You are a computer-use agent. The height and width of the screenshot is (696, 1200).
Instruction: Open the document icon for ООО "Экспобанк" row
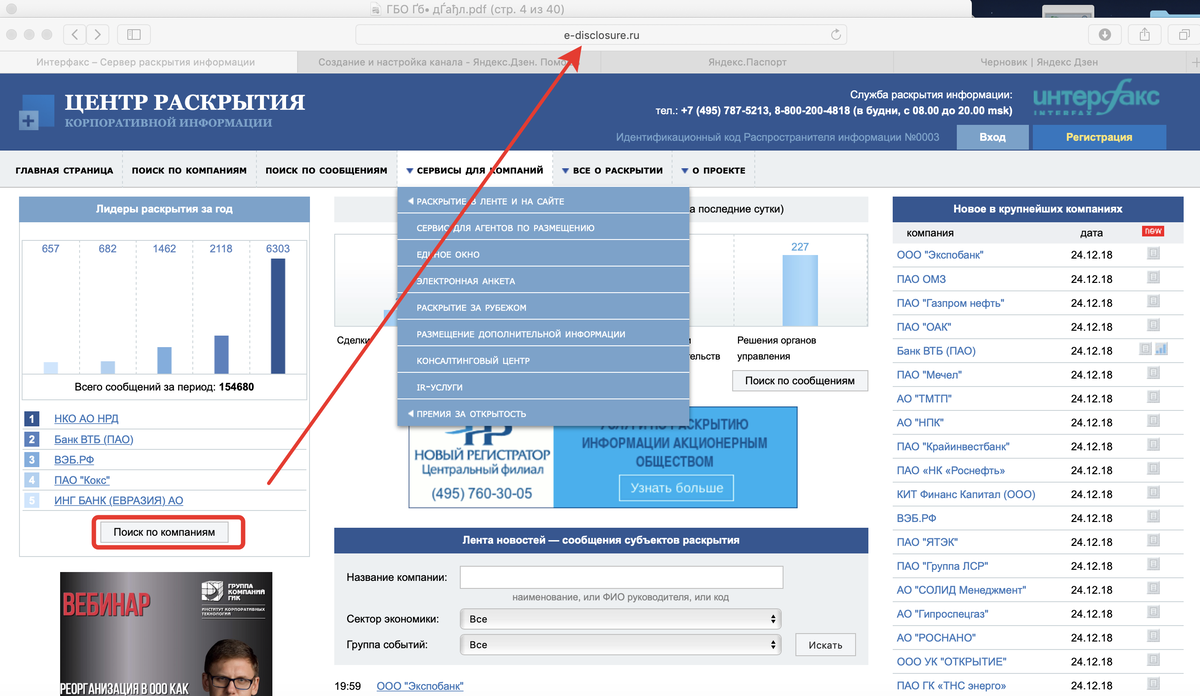[x=1153, y=254]
